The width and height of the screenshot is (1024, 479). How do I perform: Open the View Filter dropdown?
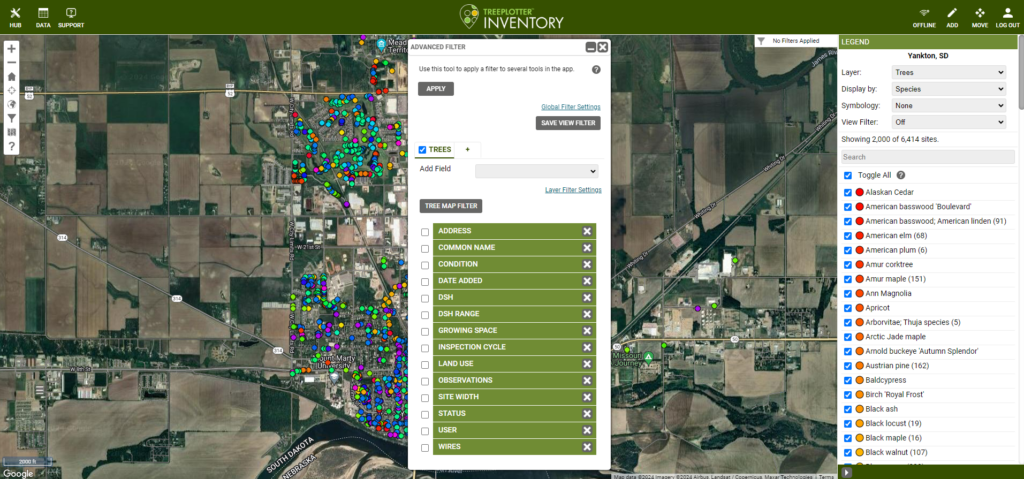pyautogui.click(x=949, y=122)
